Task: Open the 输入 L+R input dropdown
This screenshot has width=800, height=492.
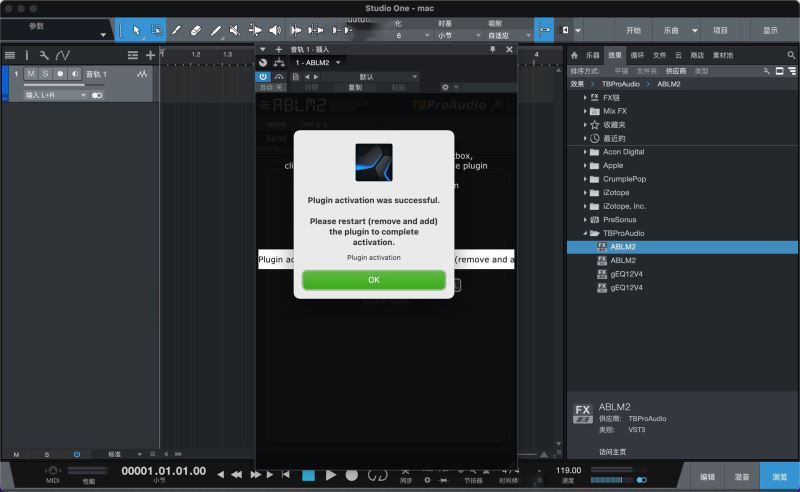Action: coord(55,95)
